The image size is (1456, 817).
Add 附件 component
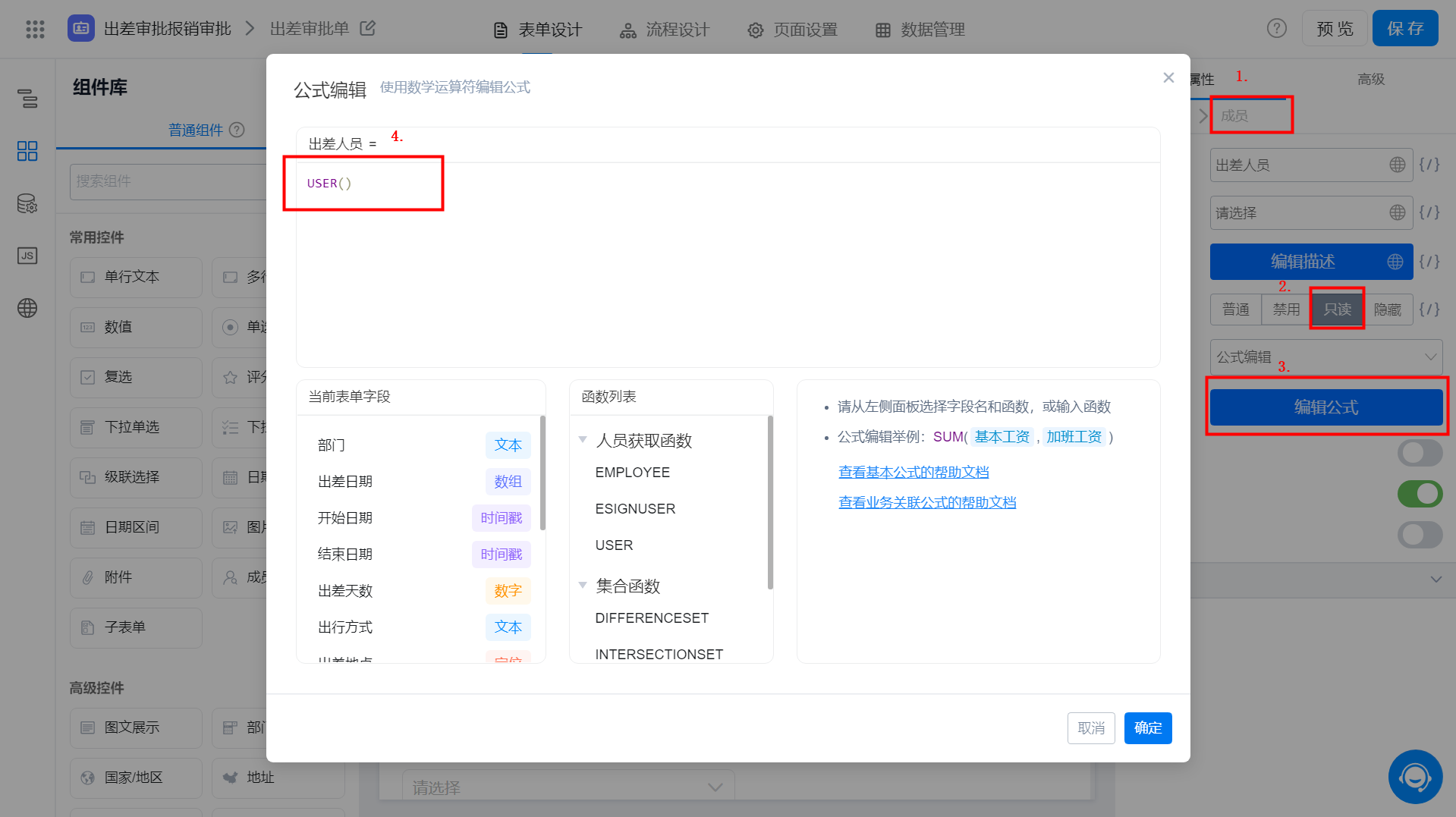coord(136,577)
